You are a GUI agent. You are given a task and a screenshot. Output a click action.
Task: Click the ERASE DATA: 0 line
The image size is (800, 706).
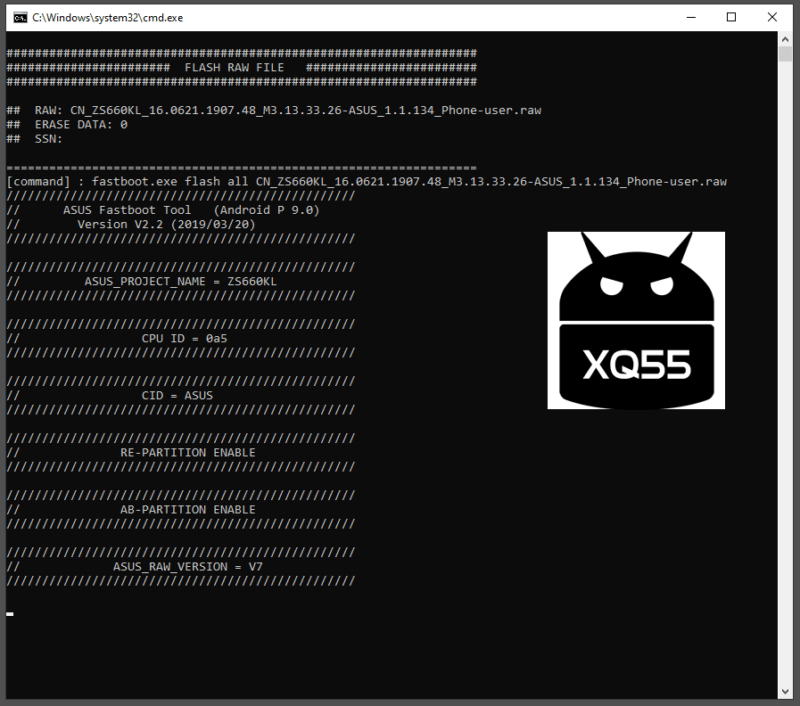tap(67, 125)
